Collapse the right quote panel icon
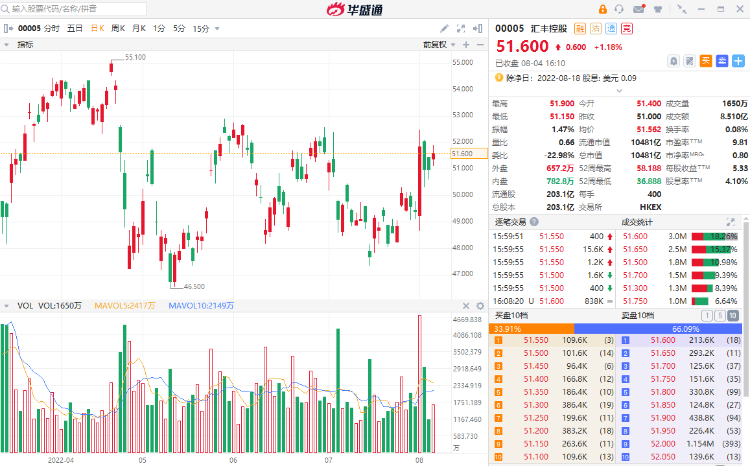Image resolution: width=750 pixels, height=466 pixels. click(x=477, y=29)
